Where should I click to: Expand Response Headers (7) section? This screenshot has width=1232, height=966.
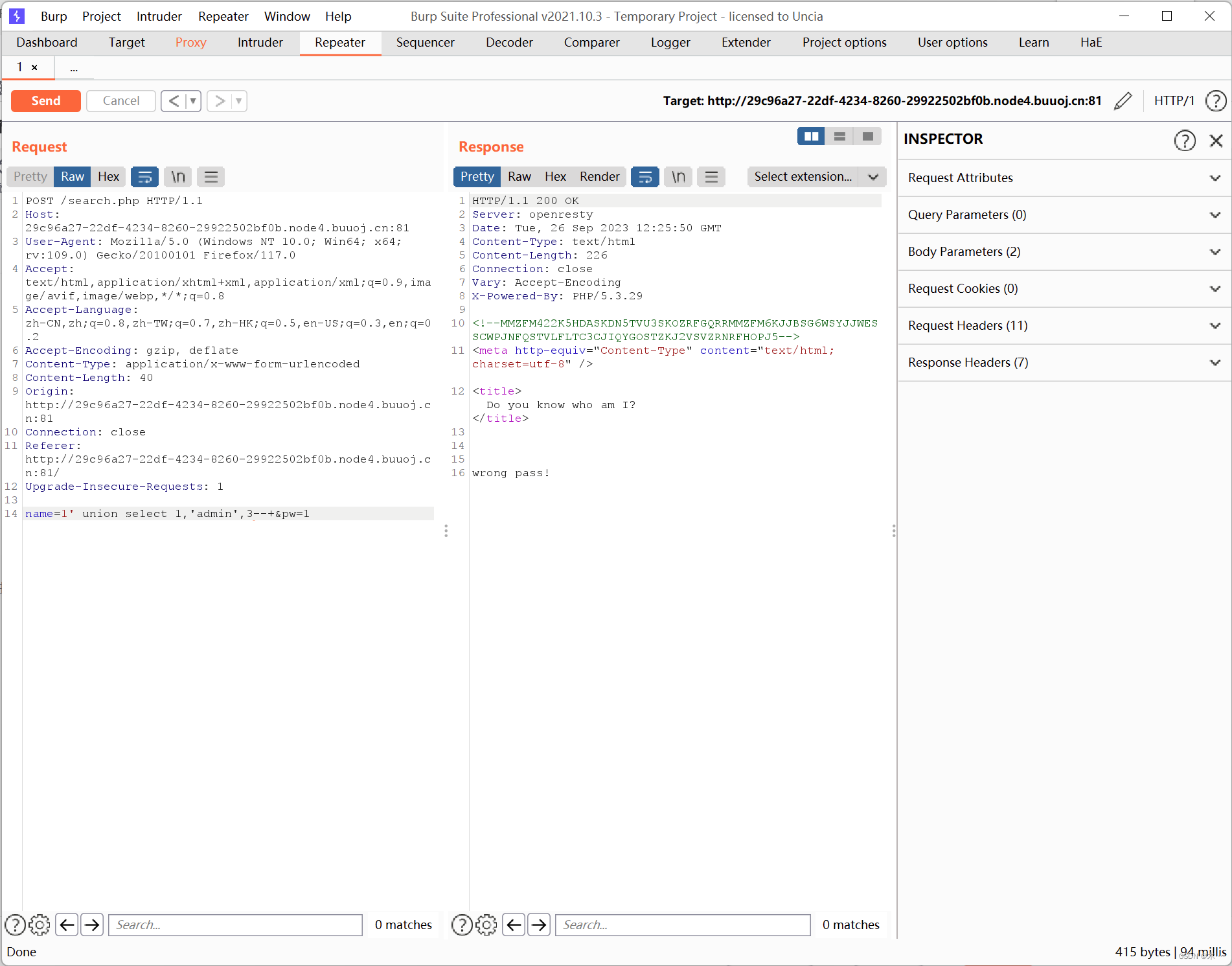click(1064, 362)
